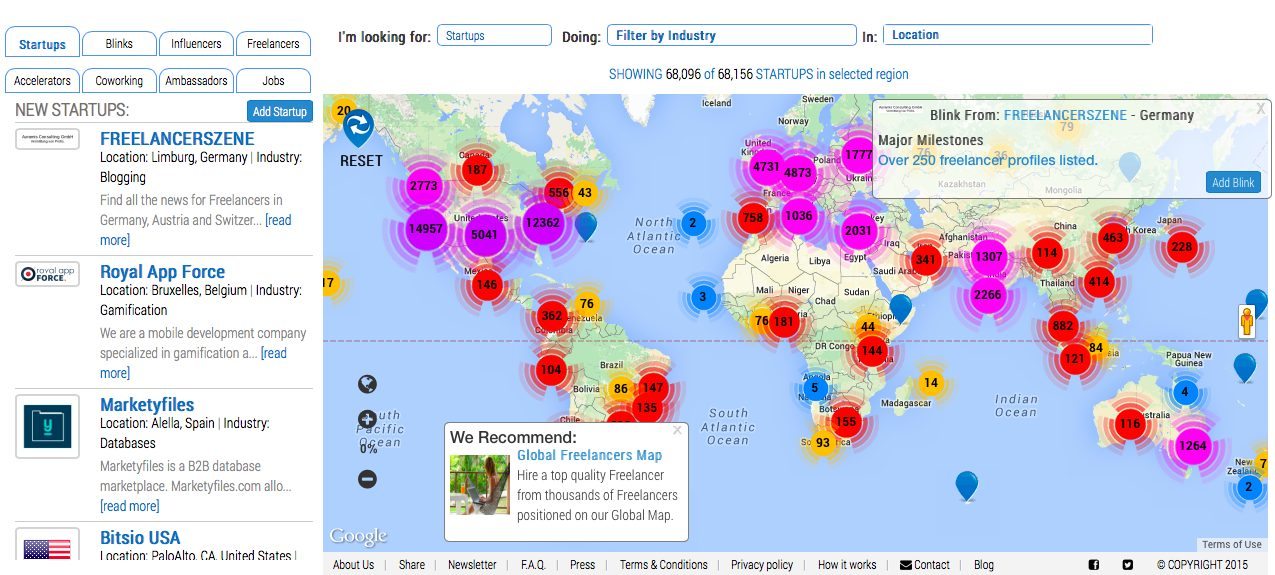This screenshot has height=575, width=1275.
Task: Open the 'I'm looking for' Startups dropdown
Action: point(494,36)
